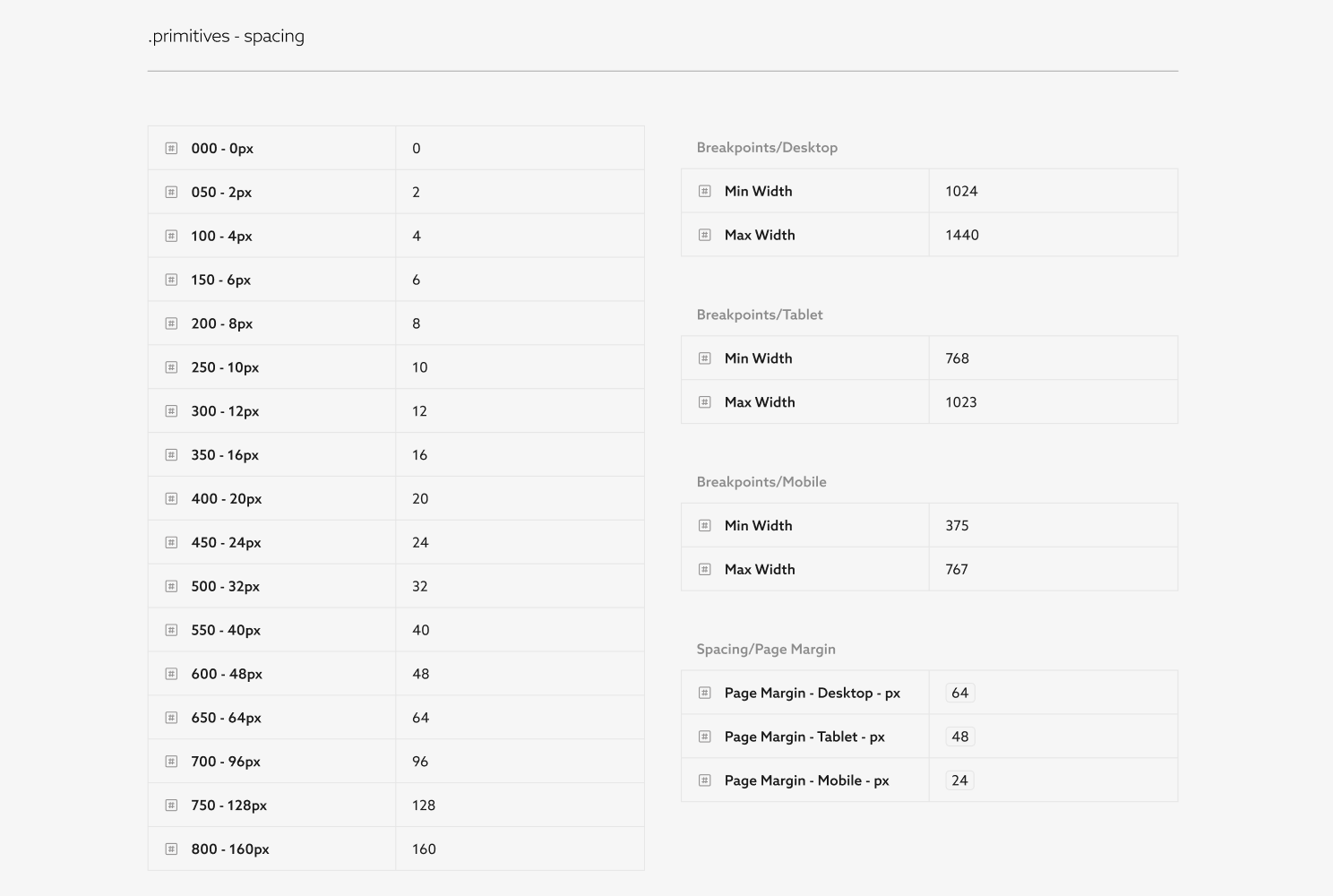Screen dimensions: 1333x896
Task: Click the Desktop Min Width variable icon
Action: pos(705,191)
